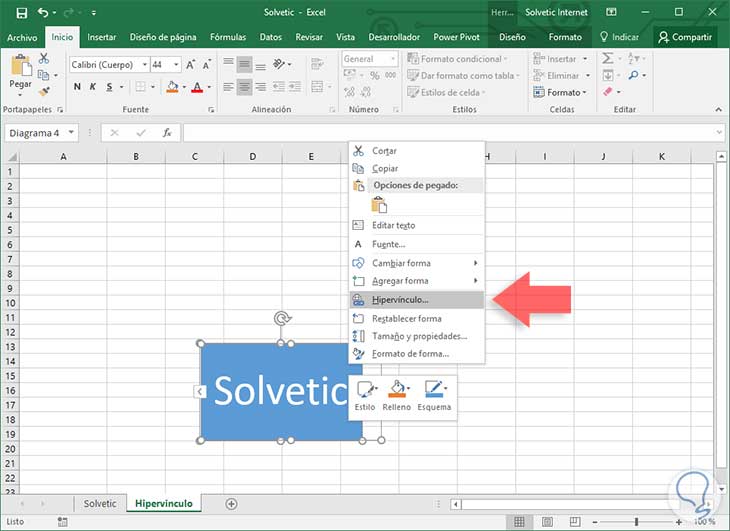Click the fill color bucket icon
730x531 pixels.
172,87
